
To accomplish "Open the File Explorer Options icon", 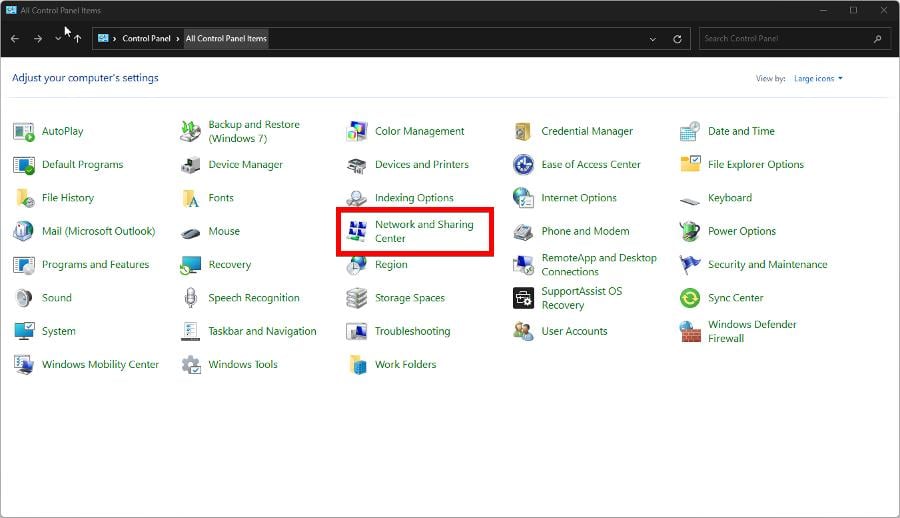I will [x=689, y=164].
